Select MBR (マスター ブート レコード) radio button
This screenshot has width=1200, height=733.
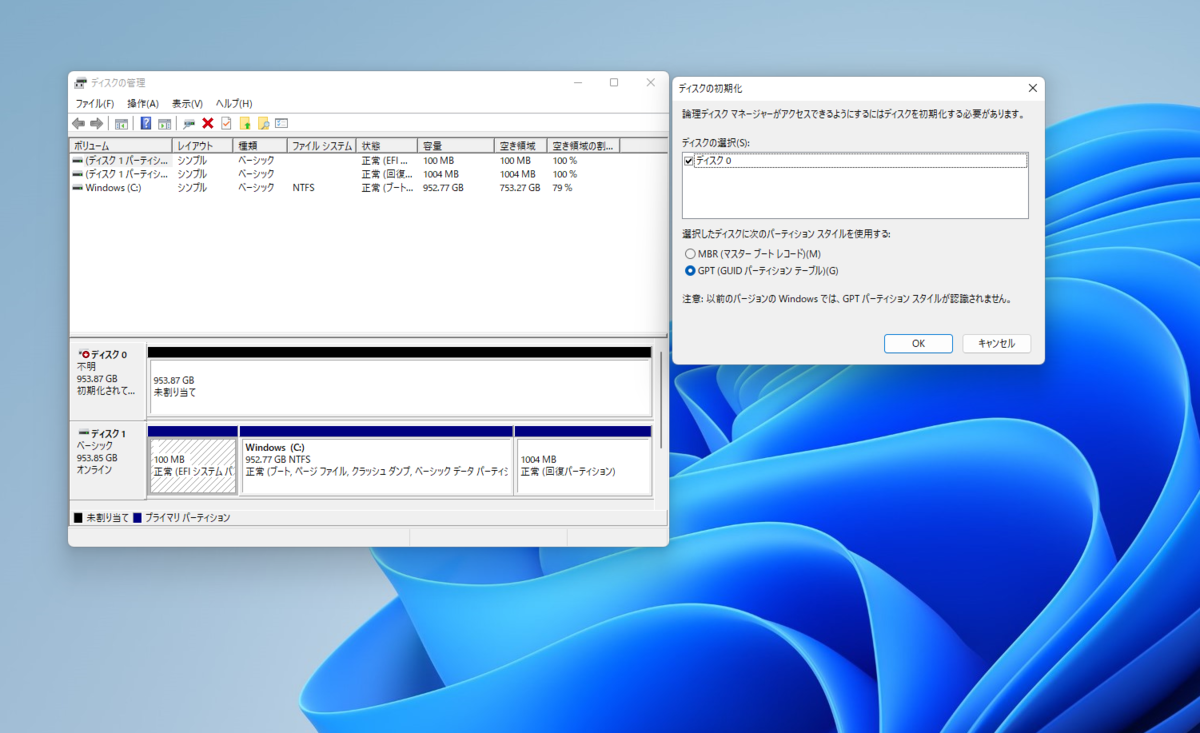coord(690,254)
